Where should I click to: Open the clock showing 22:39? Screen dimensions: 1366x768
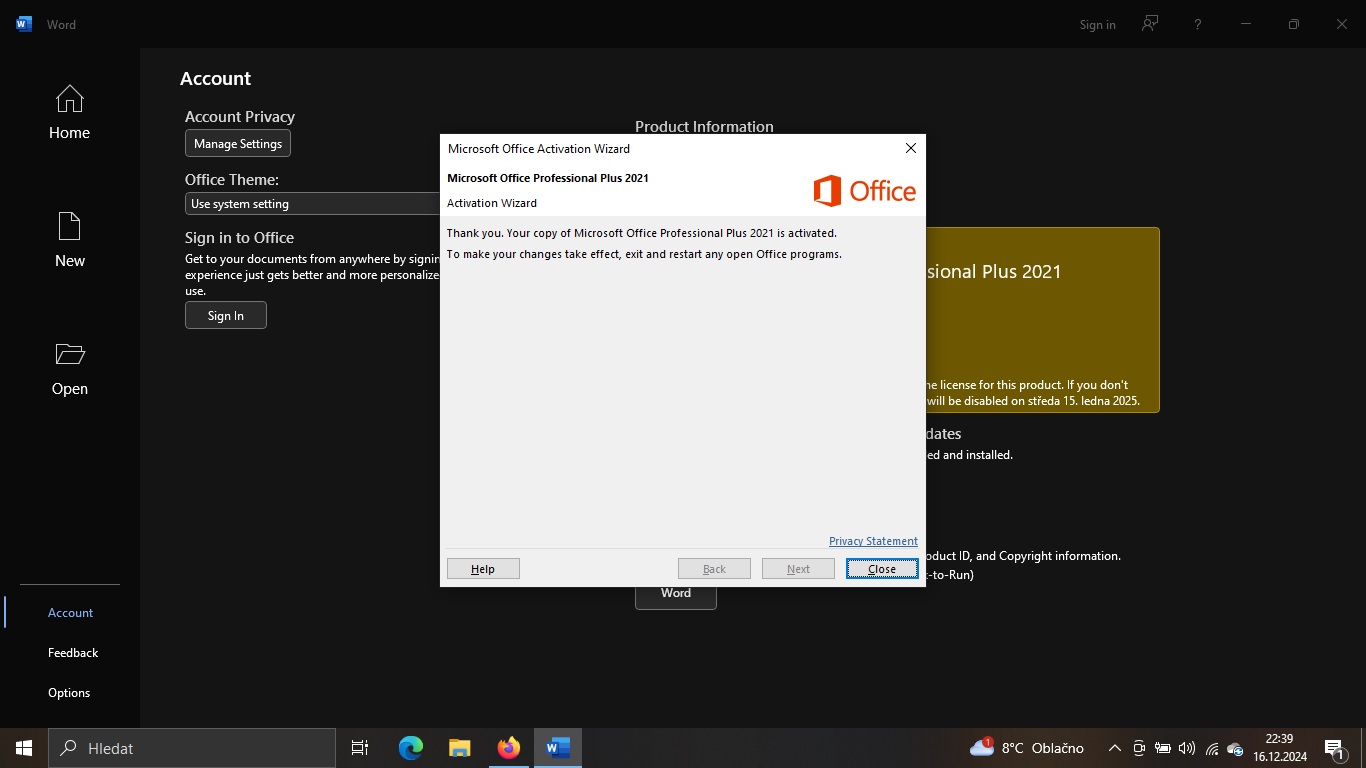click(x=1279, y=748)
